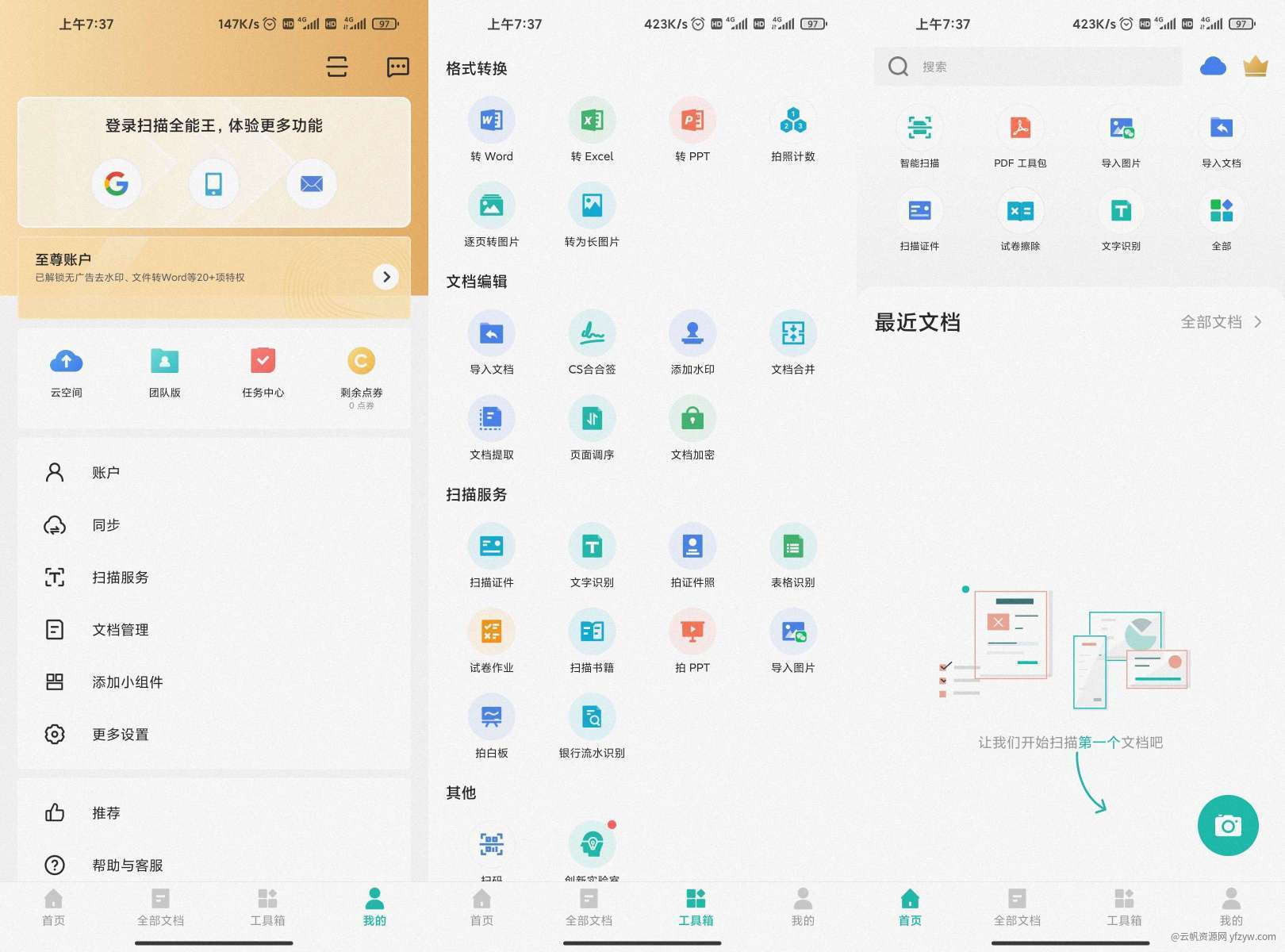Open 扫描服务 in the settings list
Image resolution: width=1285 pixels, height=952 pixels.
pos(214,578)
